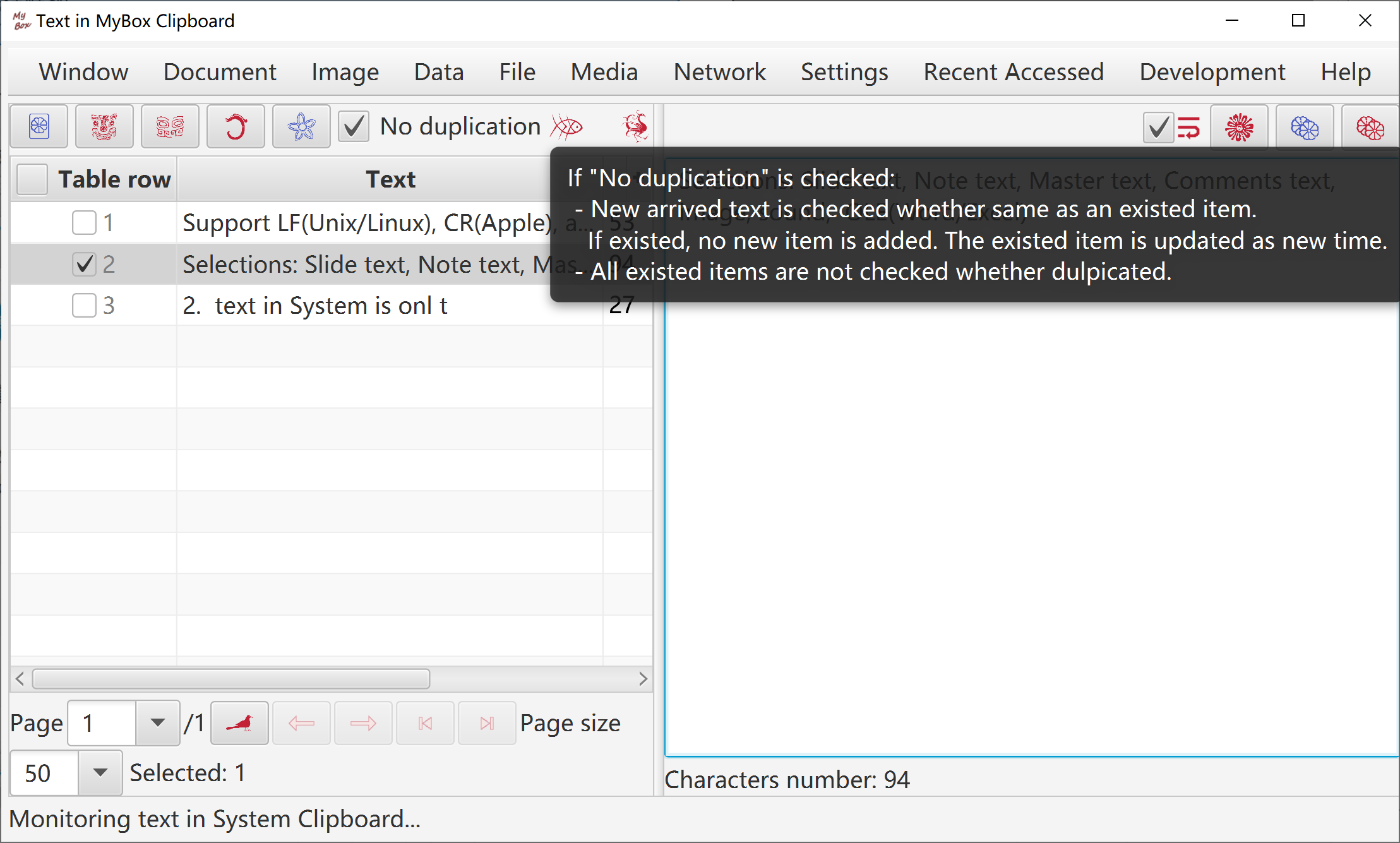
Task: Jump to first page button
Action: click(x=425, y=723)
